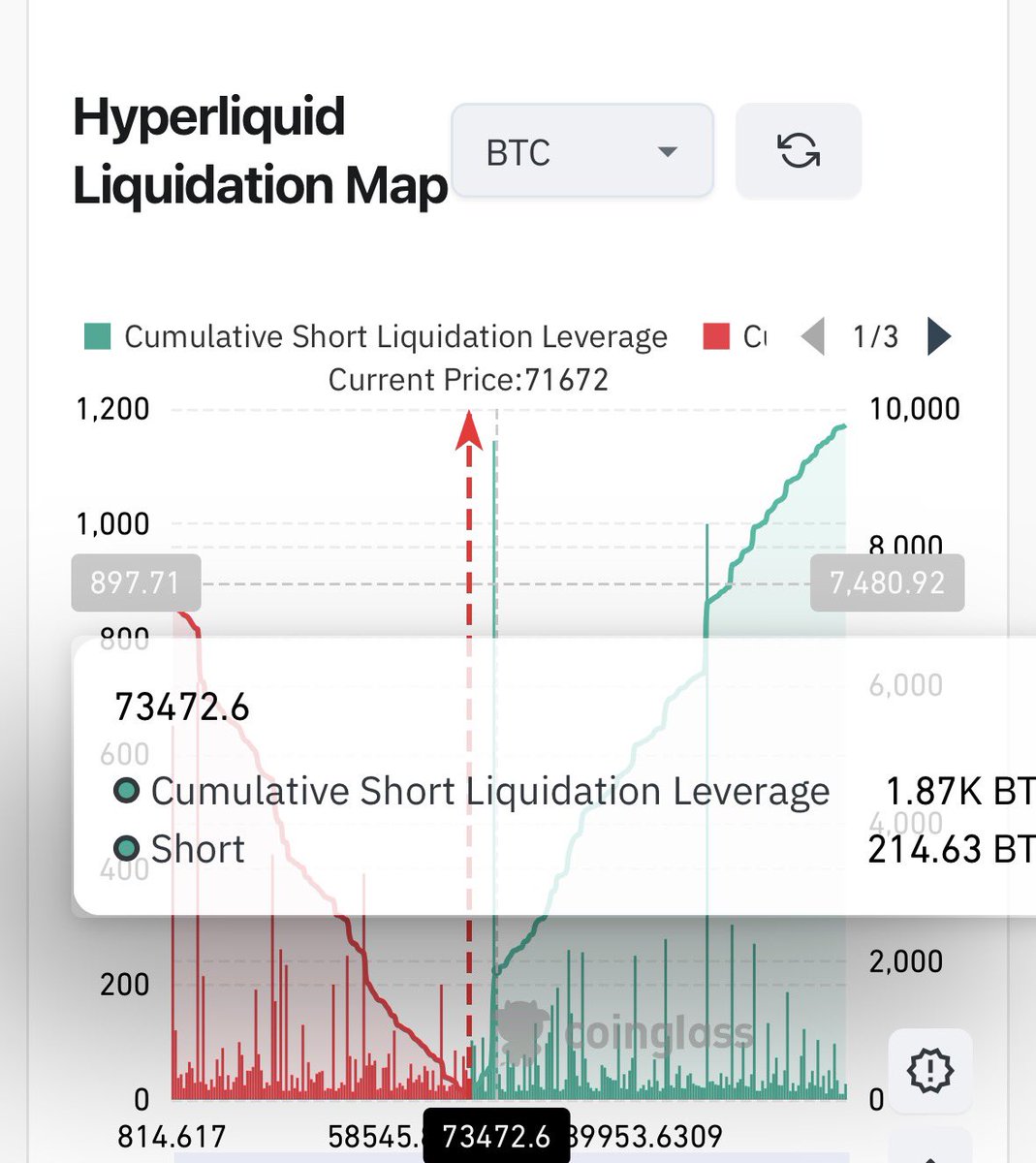Click the 1/3 legend page indicator

point(875,336)
